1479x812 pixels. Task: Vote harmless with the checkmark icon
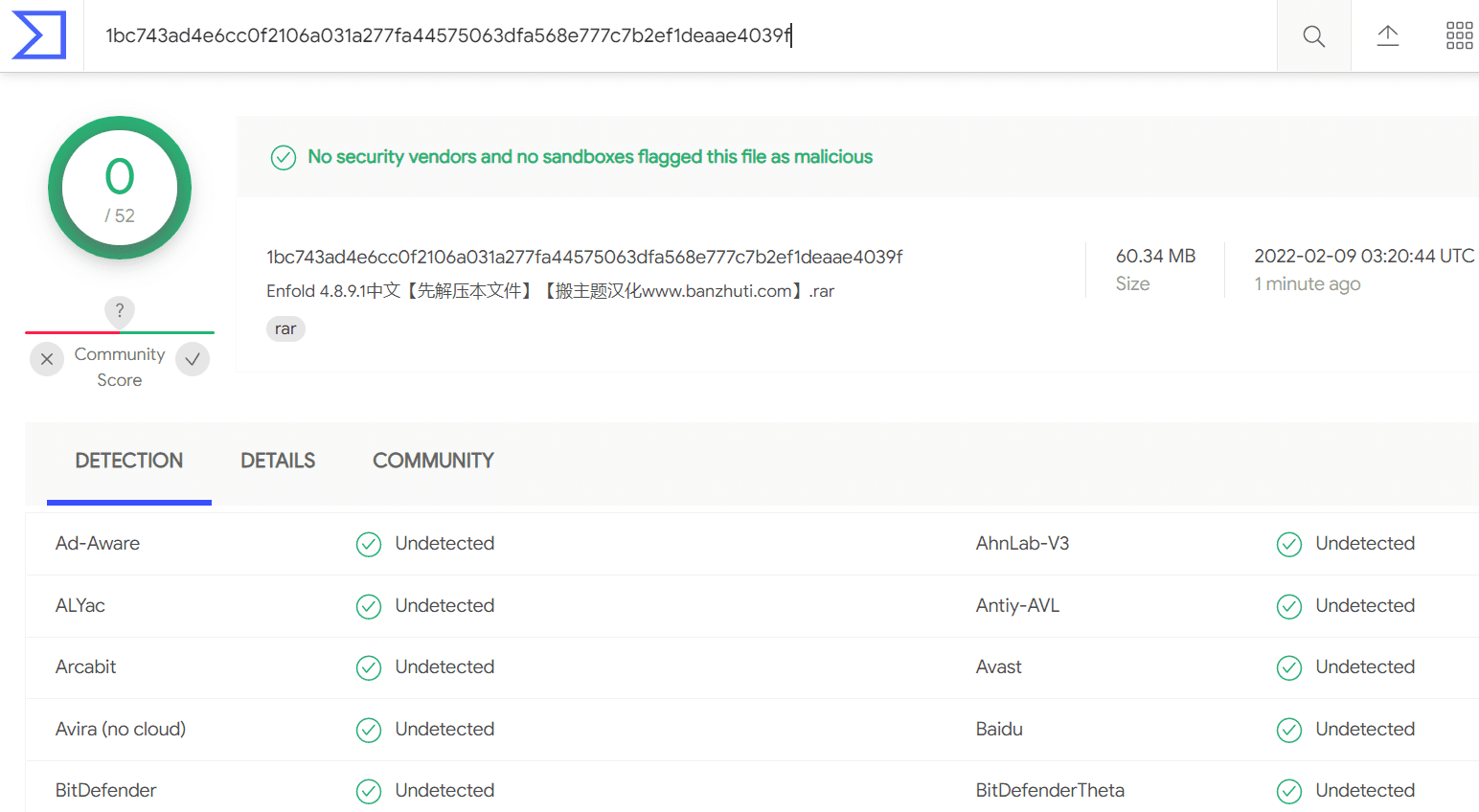(193, 359)
